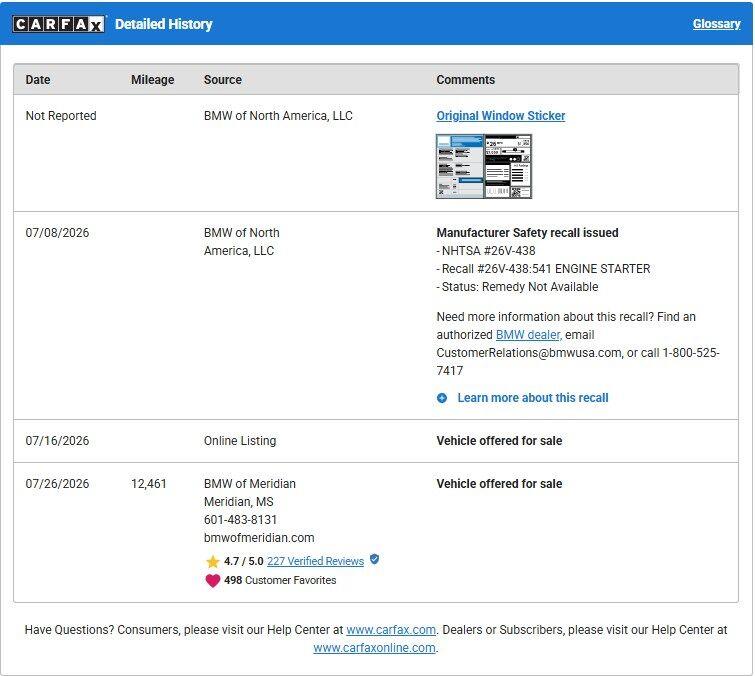Open the Original Window Sticker link
The height and width of the screenshot is (676, 755).
[500, 116]
